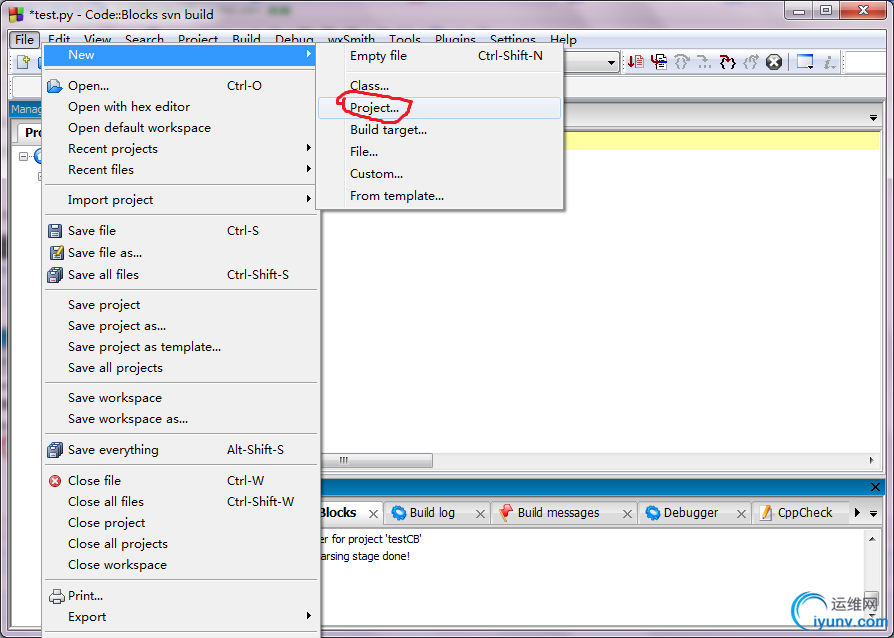Image resolution: width=894 pixels, height=638 pixels.
Task: Close the Debugger log tab
Action: point(741,514)
